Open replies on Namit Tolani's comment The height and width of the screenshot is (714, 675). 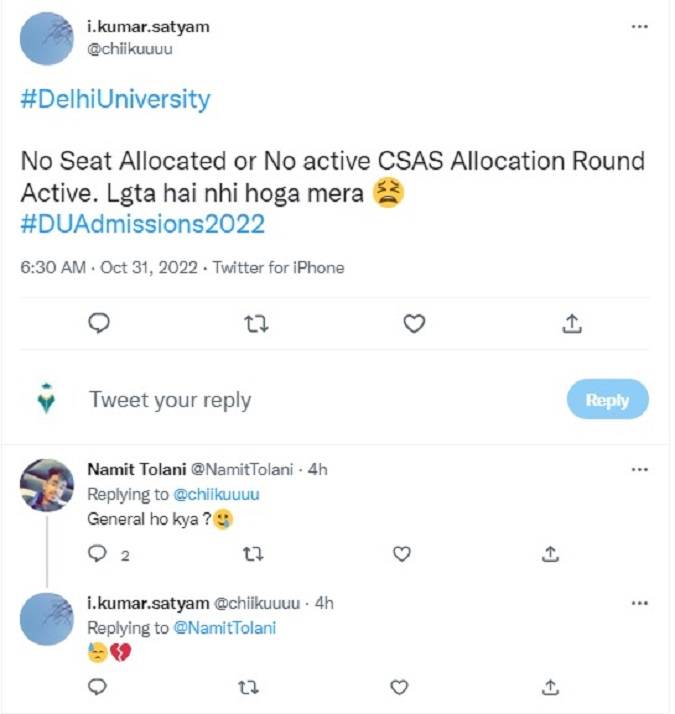tap(99, 554)
